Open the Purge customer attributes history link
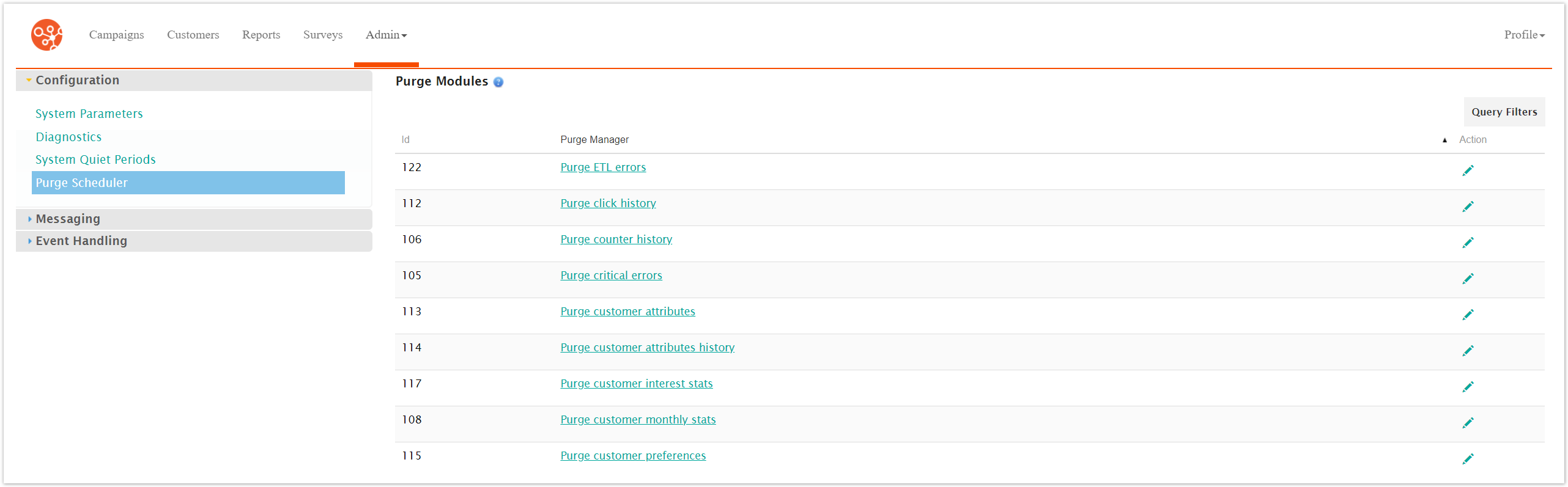Screen dimensions: 1568x487 tap(648, 347)
